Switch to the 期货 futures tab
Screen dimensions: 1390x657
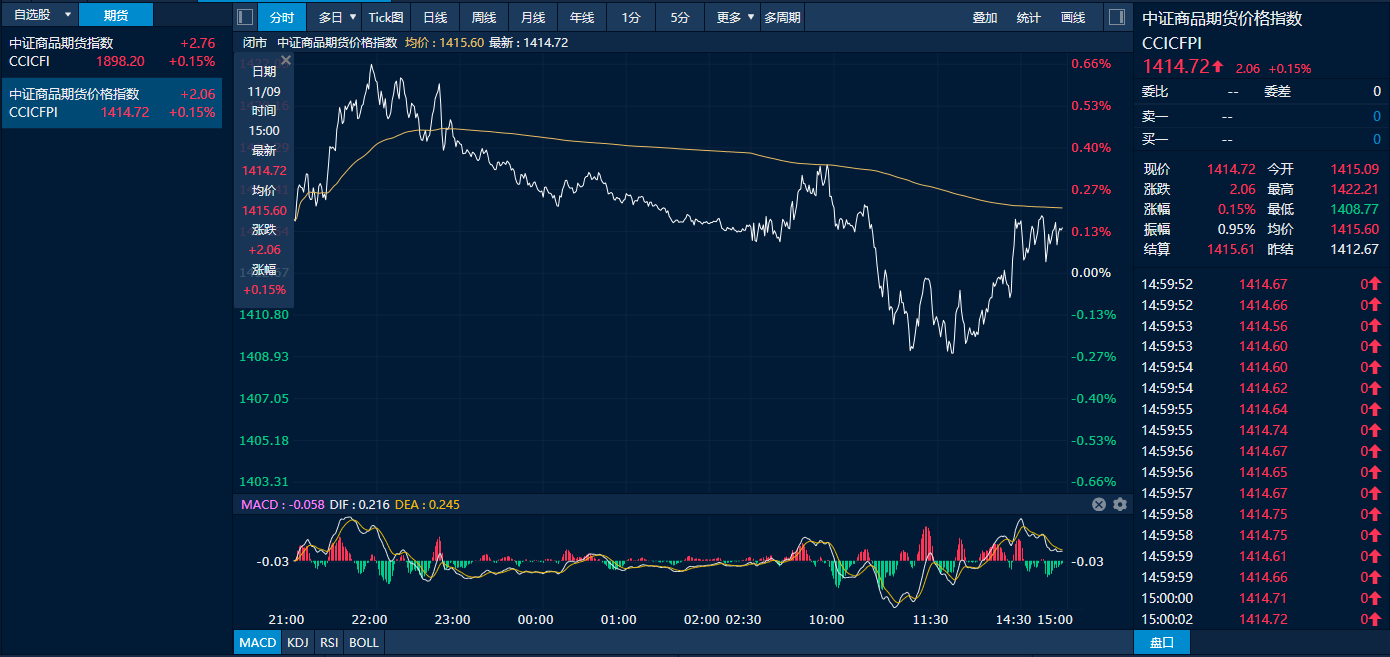(x=116, y=15)
